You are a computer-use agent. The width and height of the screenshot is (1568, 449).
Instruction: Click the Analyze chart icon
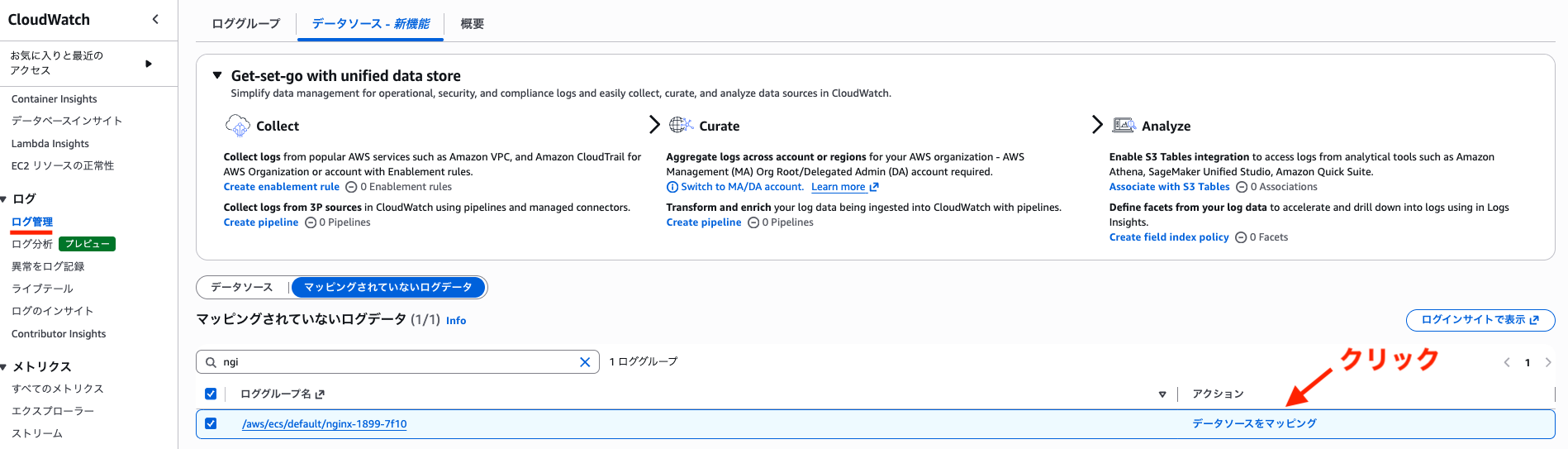1123,126
